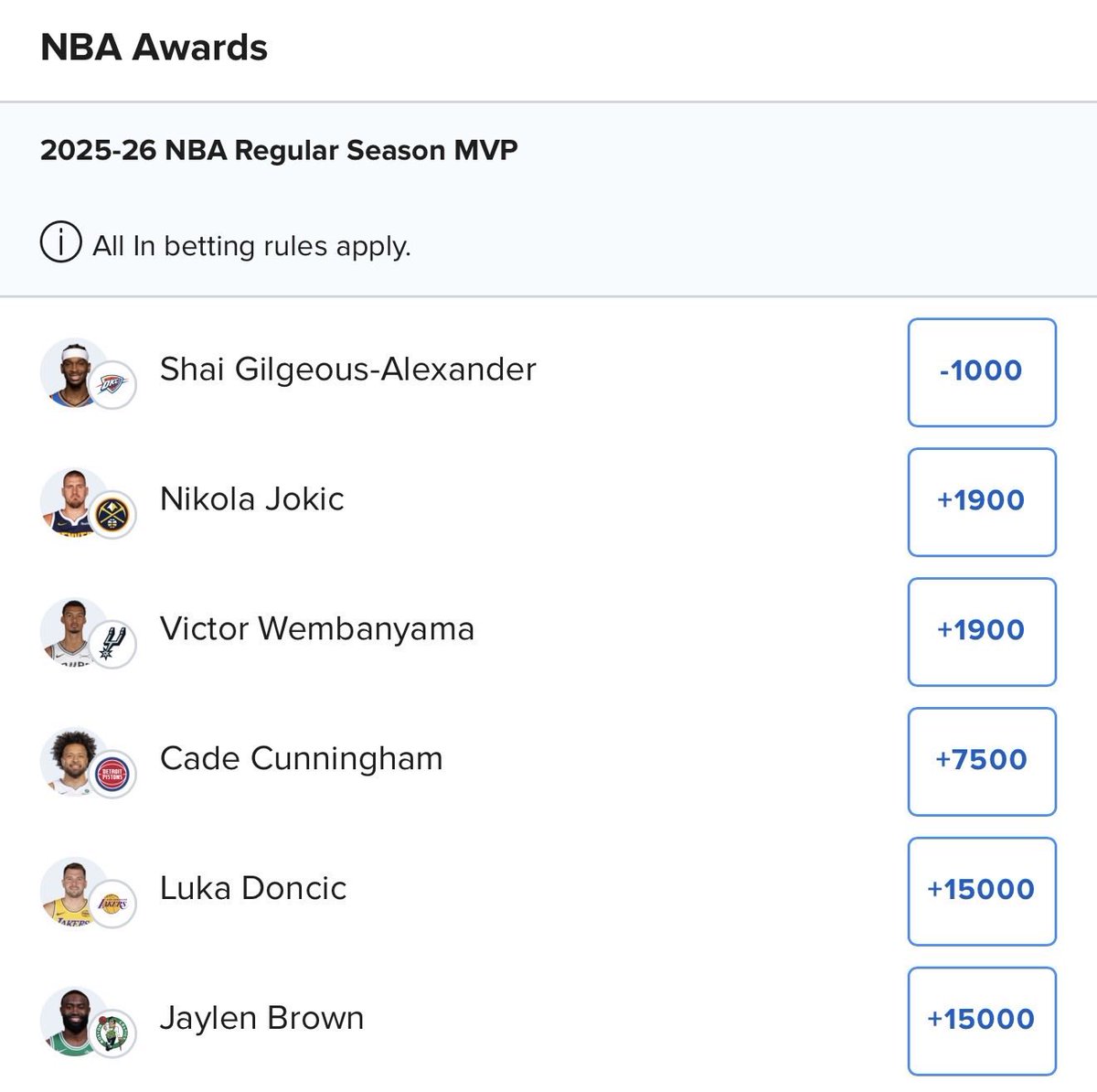Select the -1000 odds for Gilgeous-Alexander
1097x1092 pixels.
(982, 371)
